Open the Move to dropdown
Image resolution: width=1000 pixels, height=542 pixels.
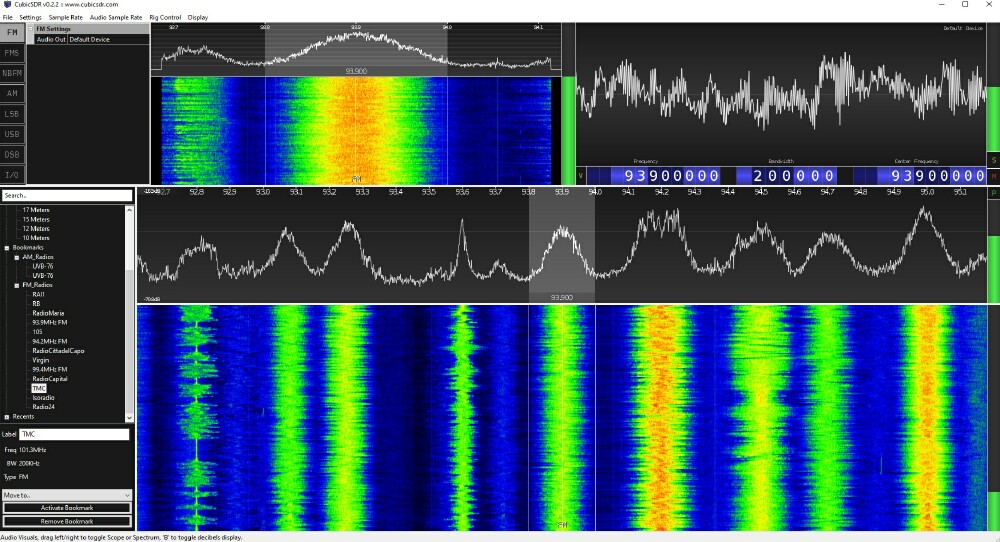click(67, 495)
